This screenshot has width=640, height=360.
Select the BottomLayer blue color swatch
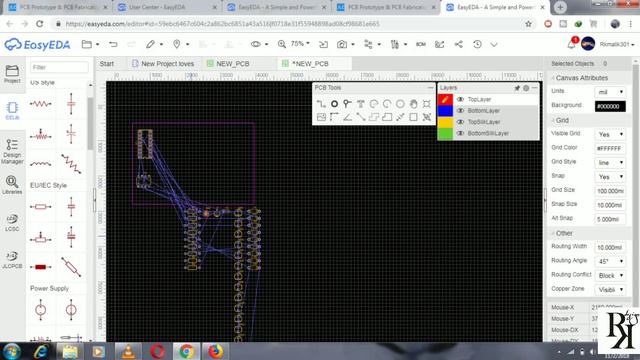coord(445,111)
